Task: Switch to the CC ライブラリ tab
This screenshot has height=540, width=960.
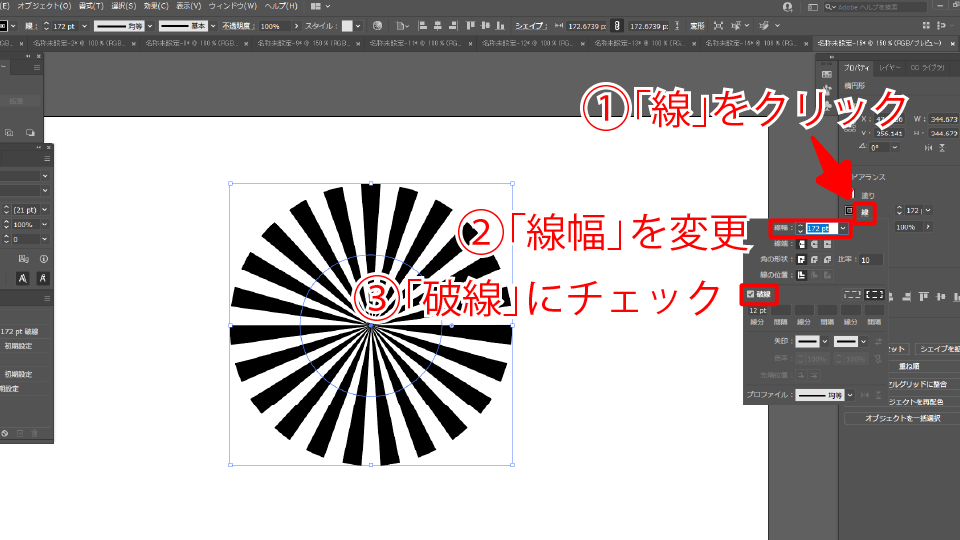Action: point(928,68)
